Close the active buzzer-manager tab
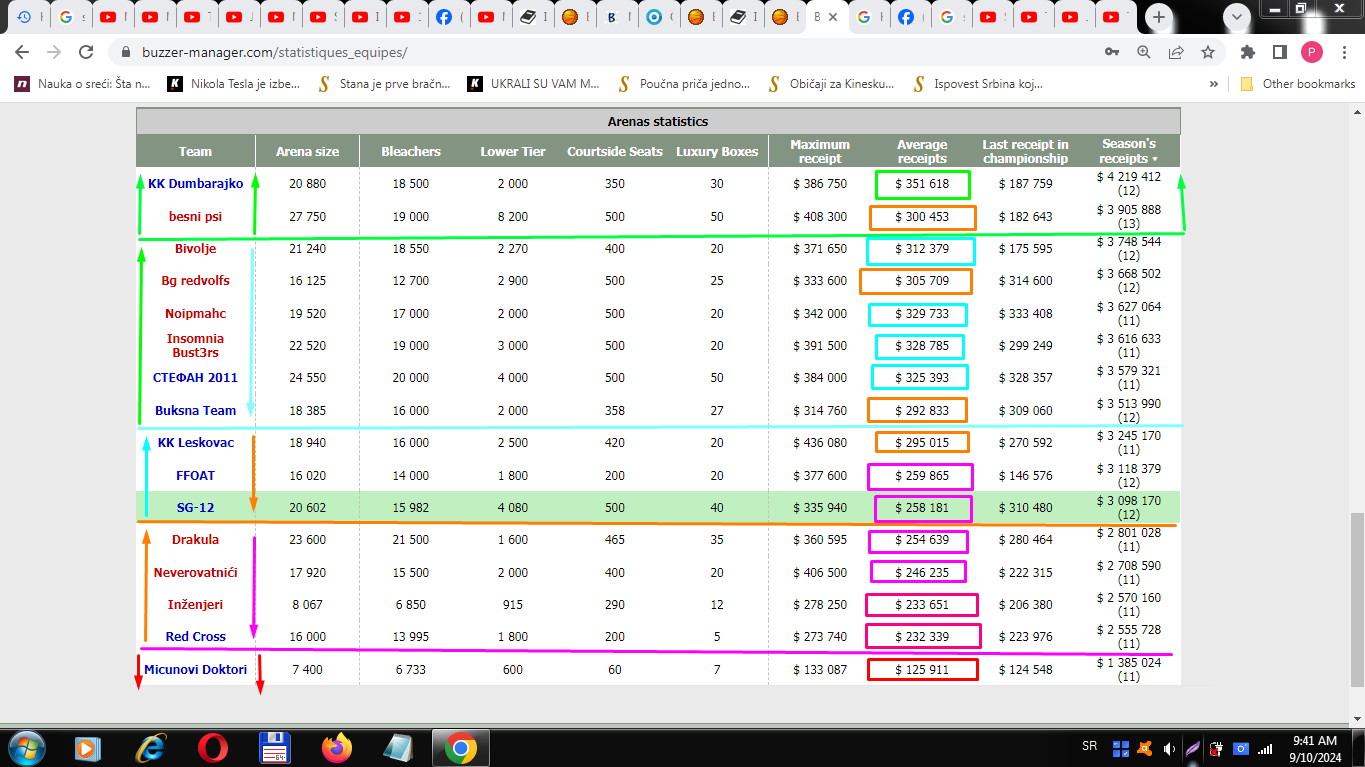The width and height of the screenshot is (1365, 767). (x=833, y=17)
